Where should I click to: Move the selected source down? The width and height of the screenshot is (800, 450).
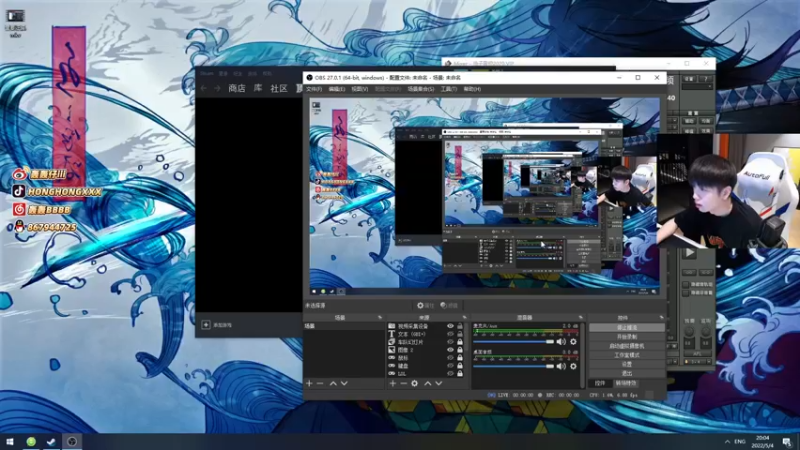[439, 383]
